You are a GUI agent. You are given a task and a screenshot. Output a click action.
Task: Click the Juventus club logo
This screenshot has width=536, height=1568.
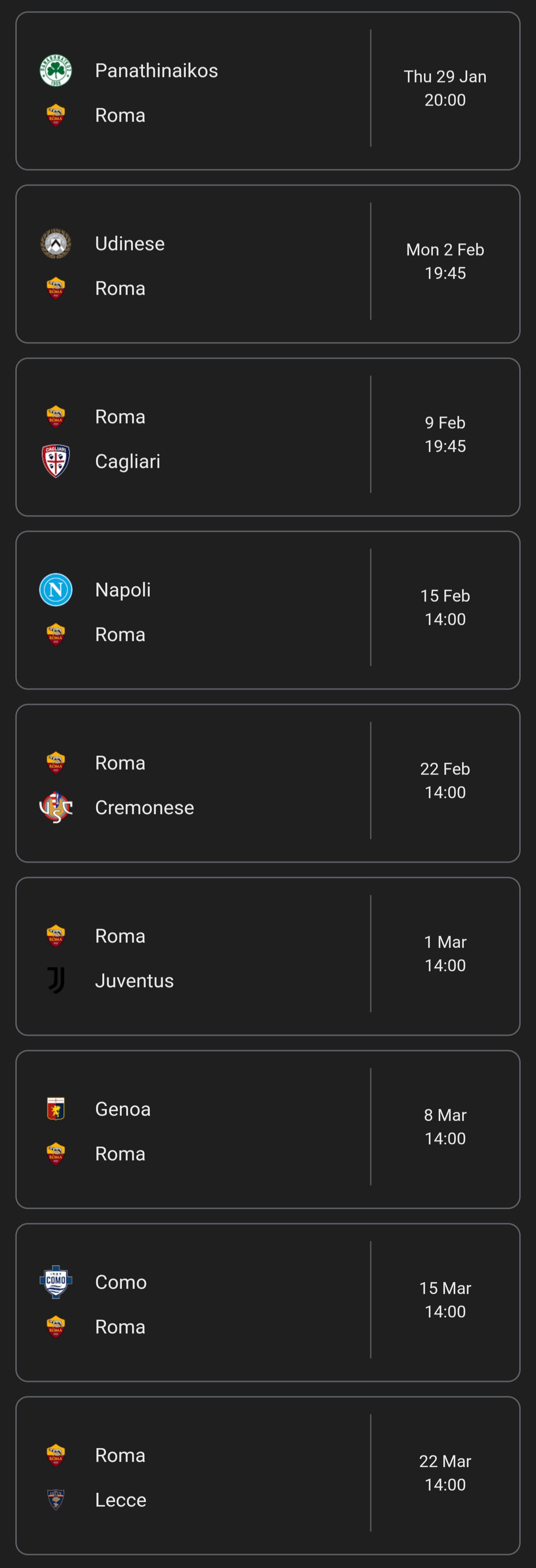click(55, 980)
